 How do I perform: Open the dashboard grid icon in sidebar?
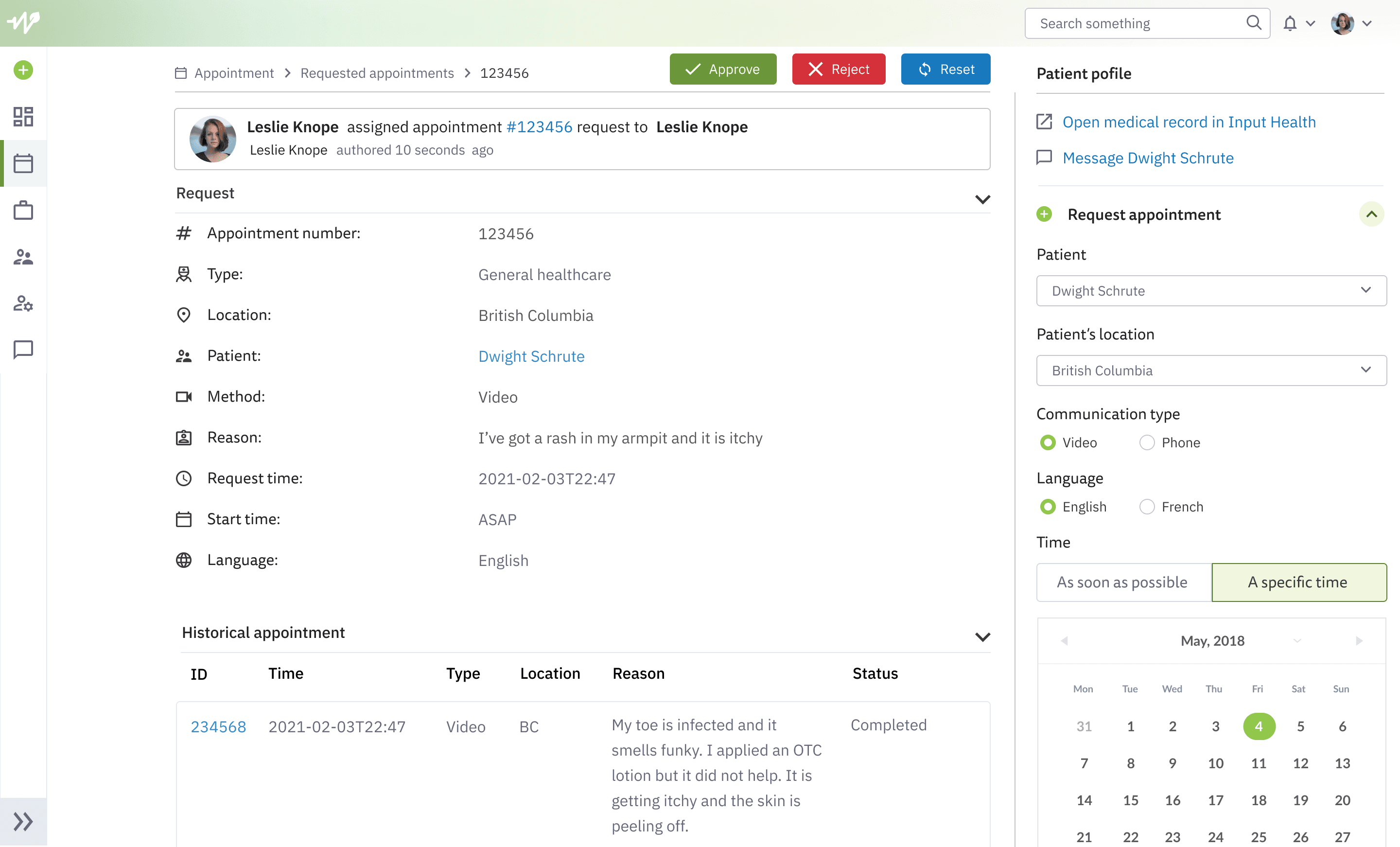click(x=23, y=117)
